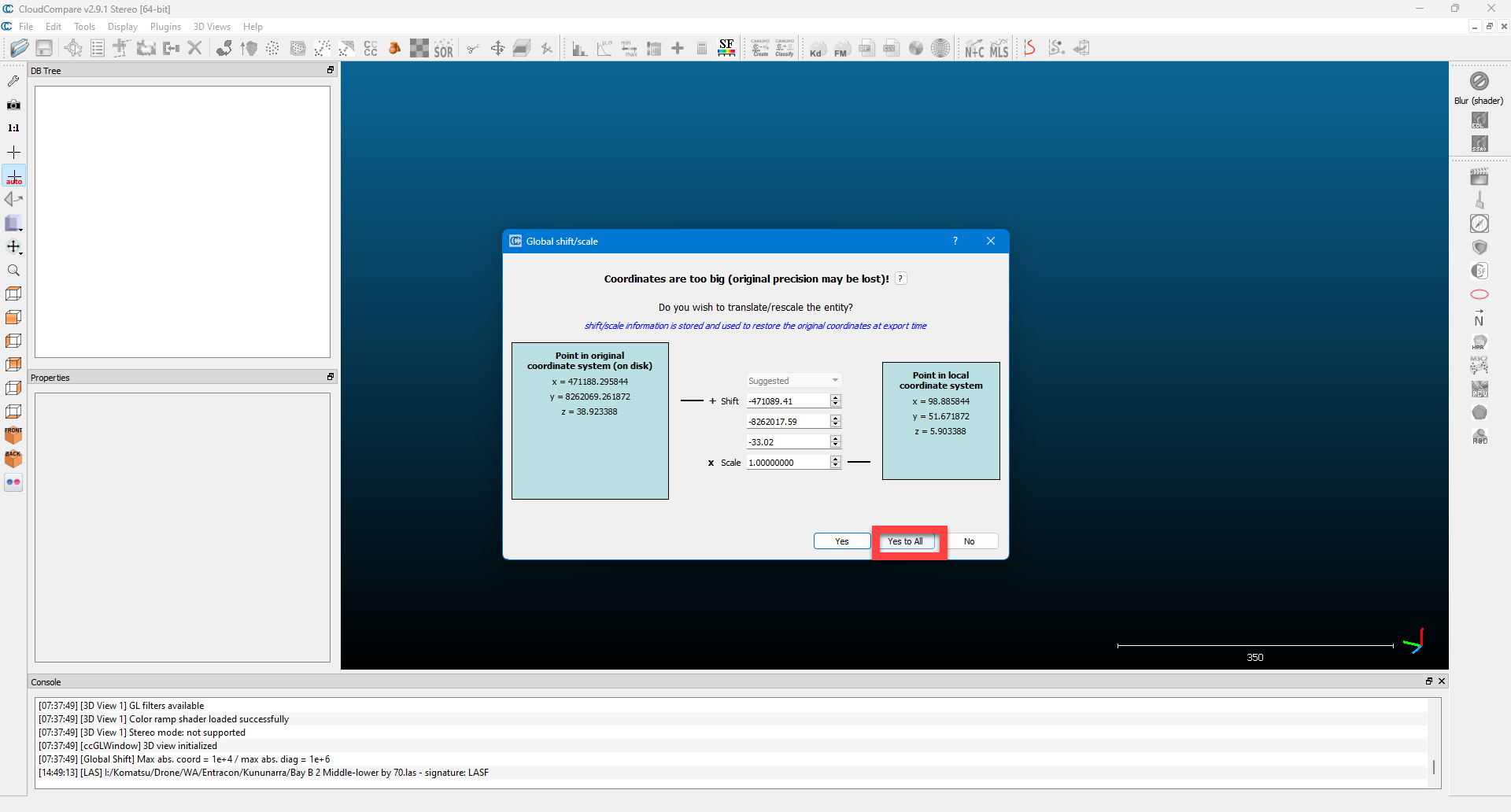Click the Open file icon in toolbar

point(20,48)
